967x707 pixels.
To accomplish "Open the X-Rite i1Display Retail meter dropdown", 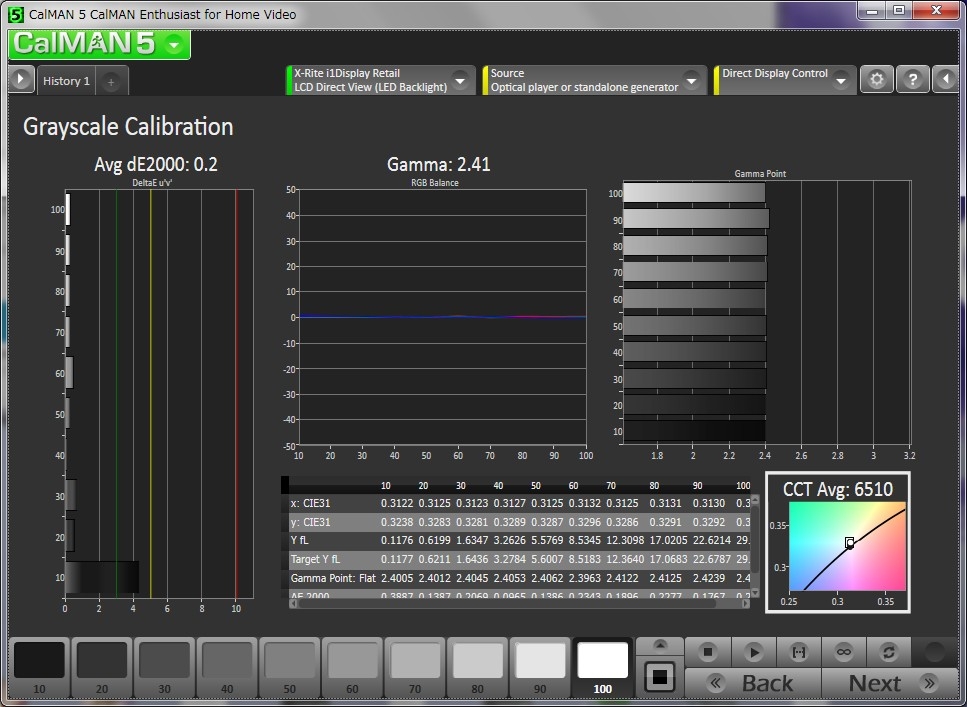I will coord(460,80).
